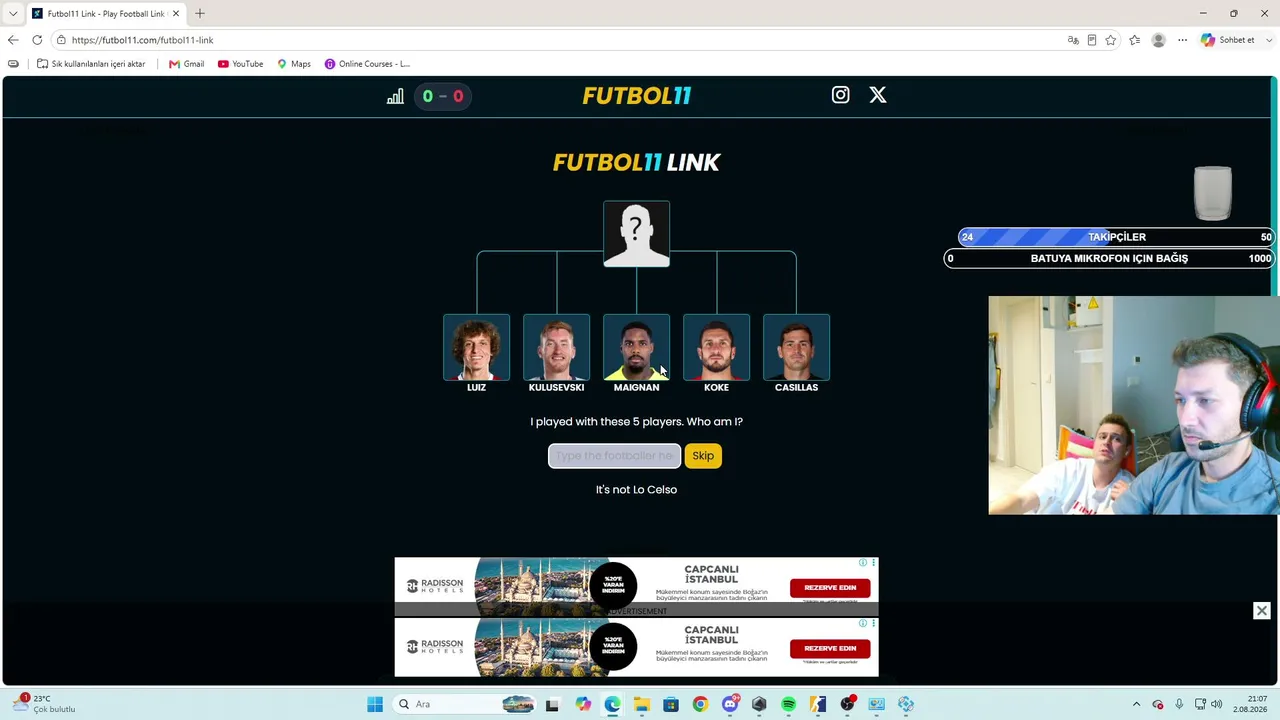Screen dimensions: 1280x720
Task: Add this page to favorites star
Action: 1111,40
